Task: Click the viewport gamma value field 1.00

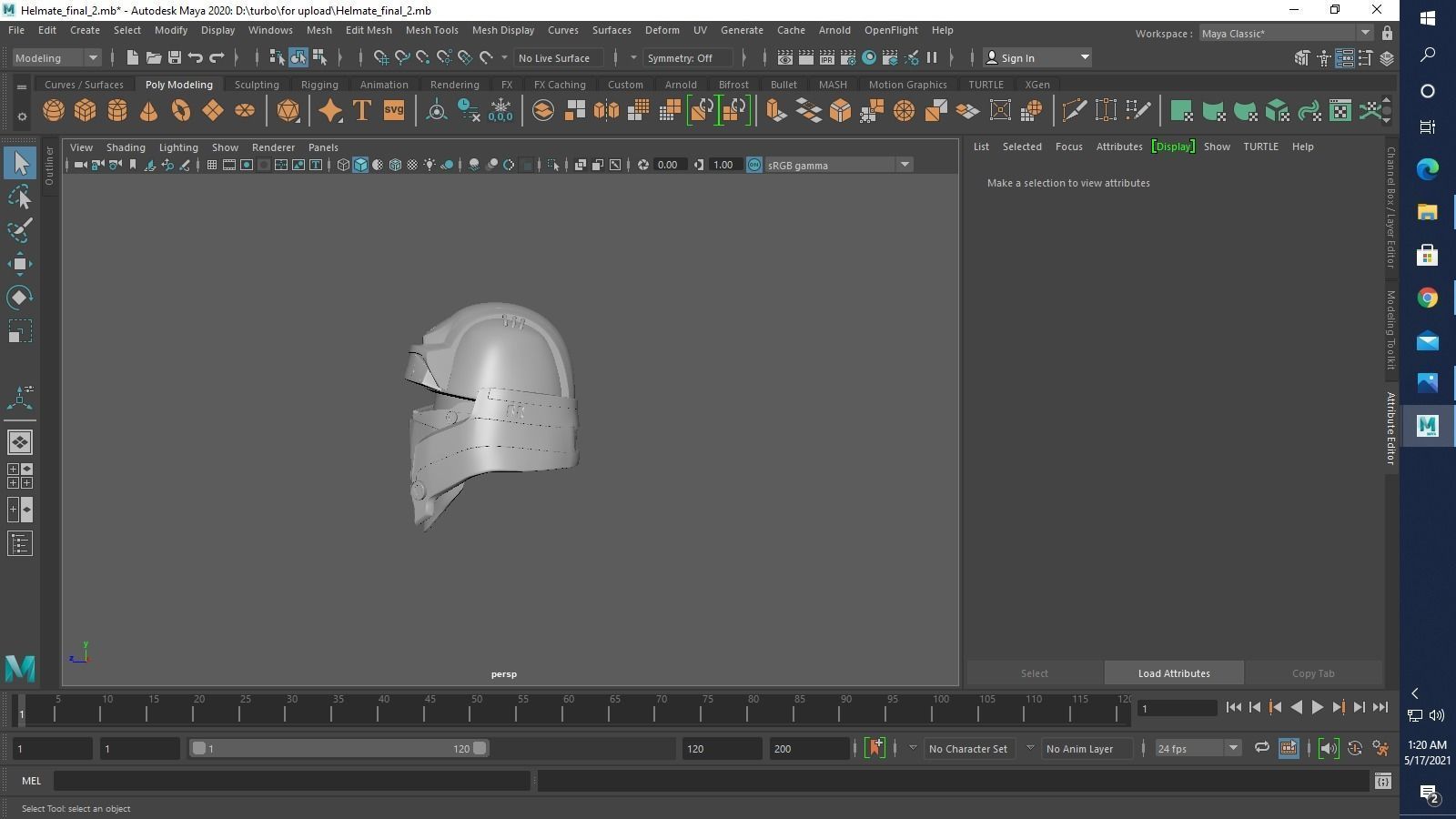Action: click(724, 165)
